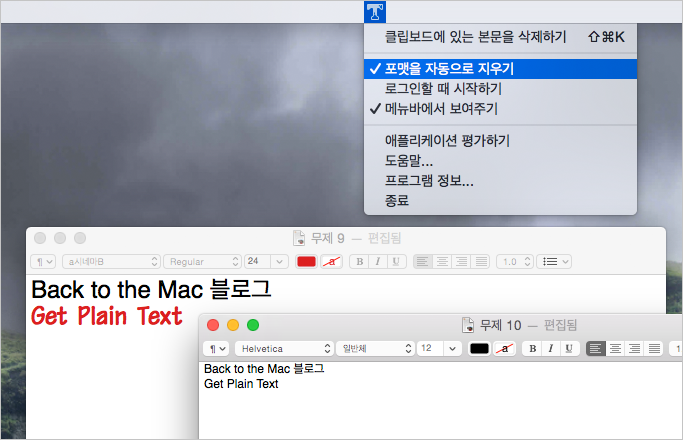The height and width of the screenshot is (440, 683).
Task: Toggle Underline in 무제 9 toolbar
Action: (x=396, y=261)
